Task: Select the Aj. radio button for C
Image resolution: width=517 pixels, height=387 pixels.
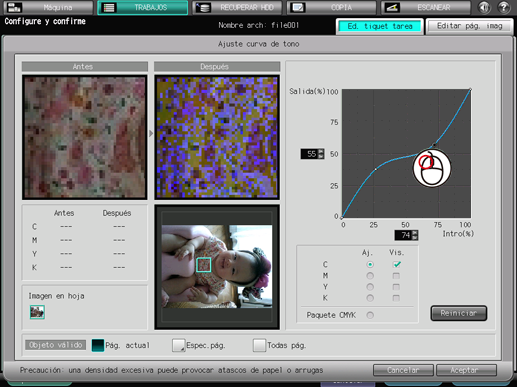Action: click(370, 264)
